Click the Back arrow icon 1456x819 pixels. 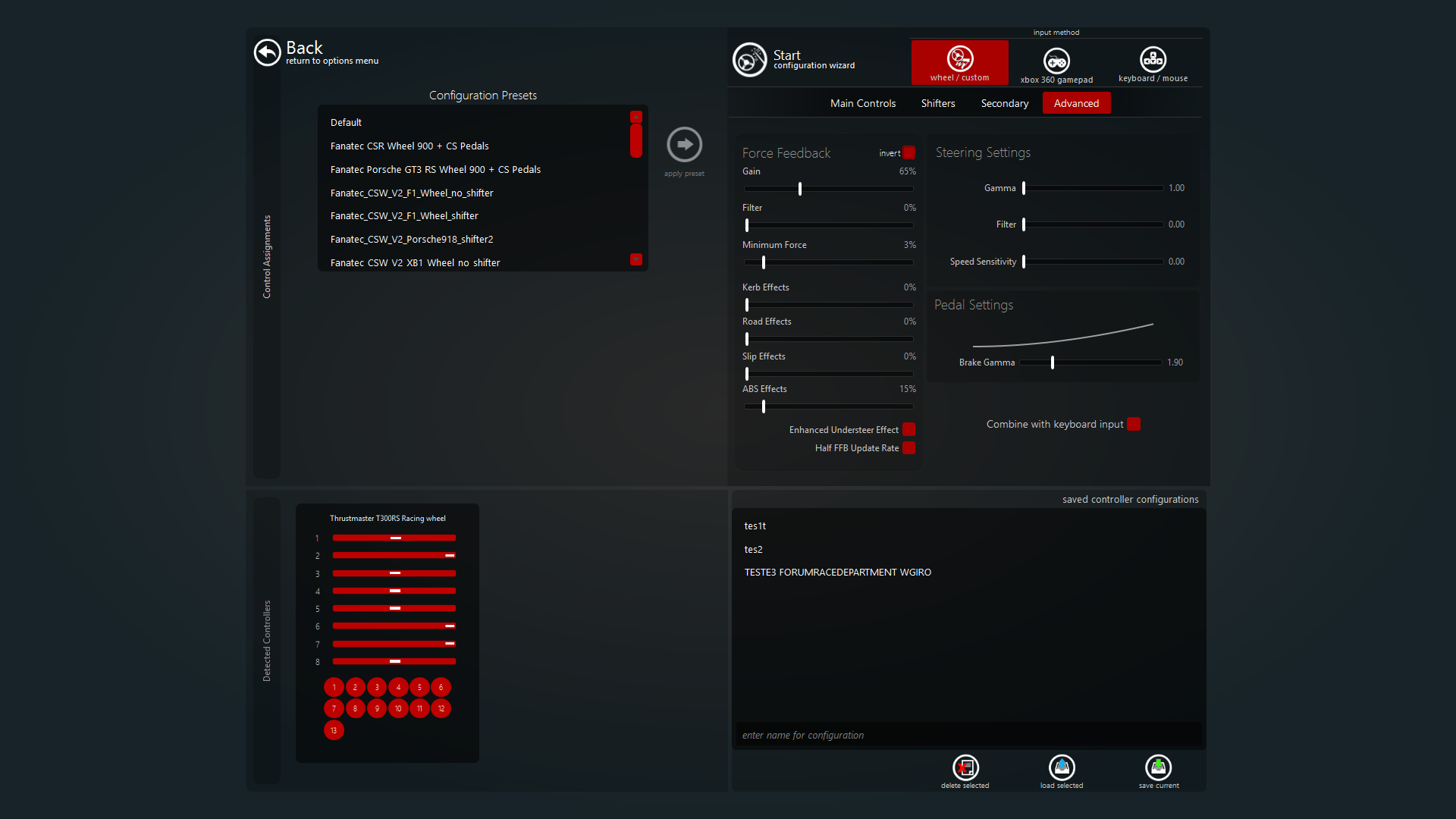267,52
